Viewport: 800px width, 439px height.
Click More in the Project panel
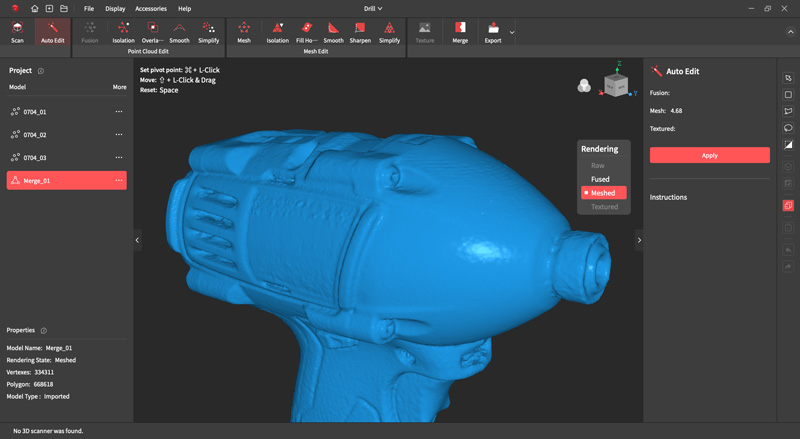[x=119, y=87]
